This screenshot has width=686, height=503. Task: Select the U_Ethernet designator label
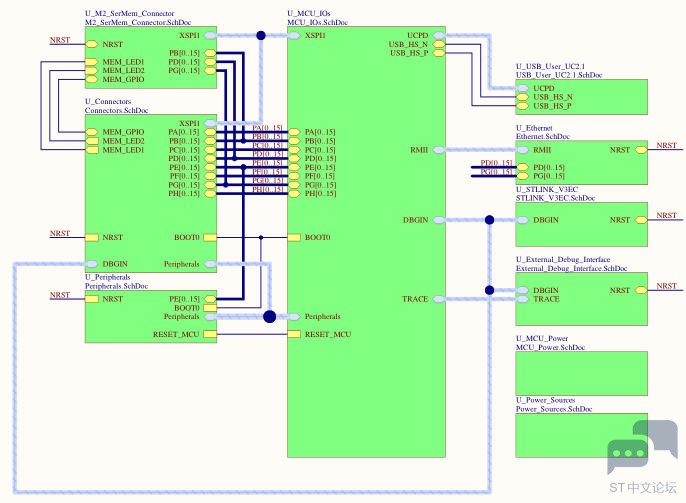tap(534, 128)
